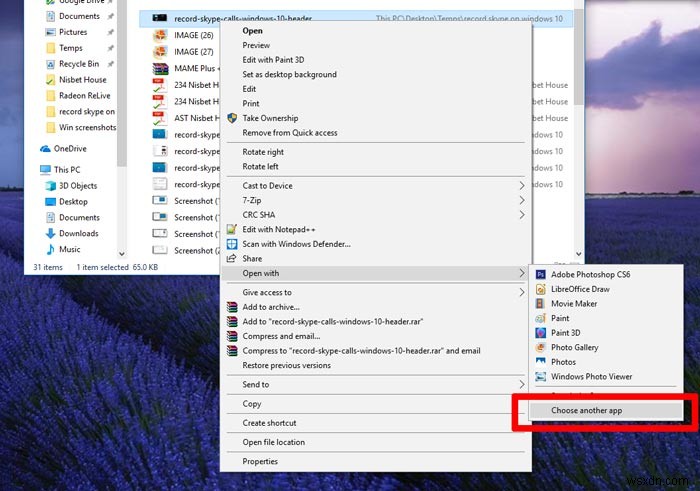Click the AST Nisbet PDF file icon
Image resolution: width=700 pixels, height=491 pixels.
point(159,118)
